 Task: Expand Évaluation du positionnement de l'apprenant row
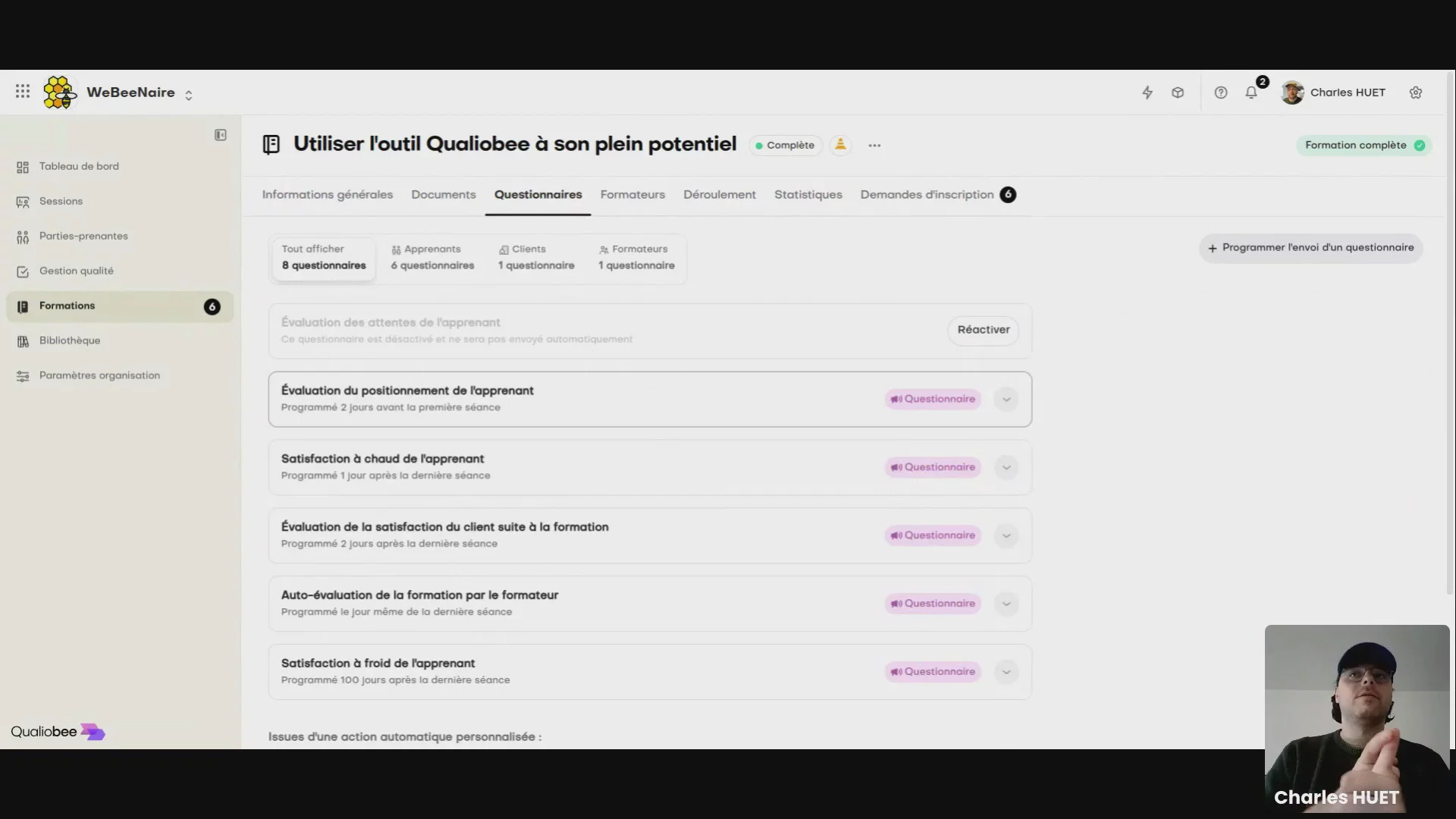[1006, 400]
